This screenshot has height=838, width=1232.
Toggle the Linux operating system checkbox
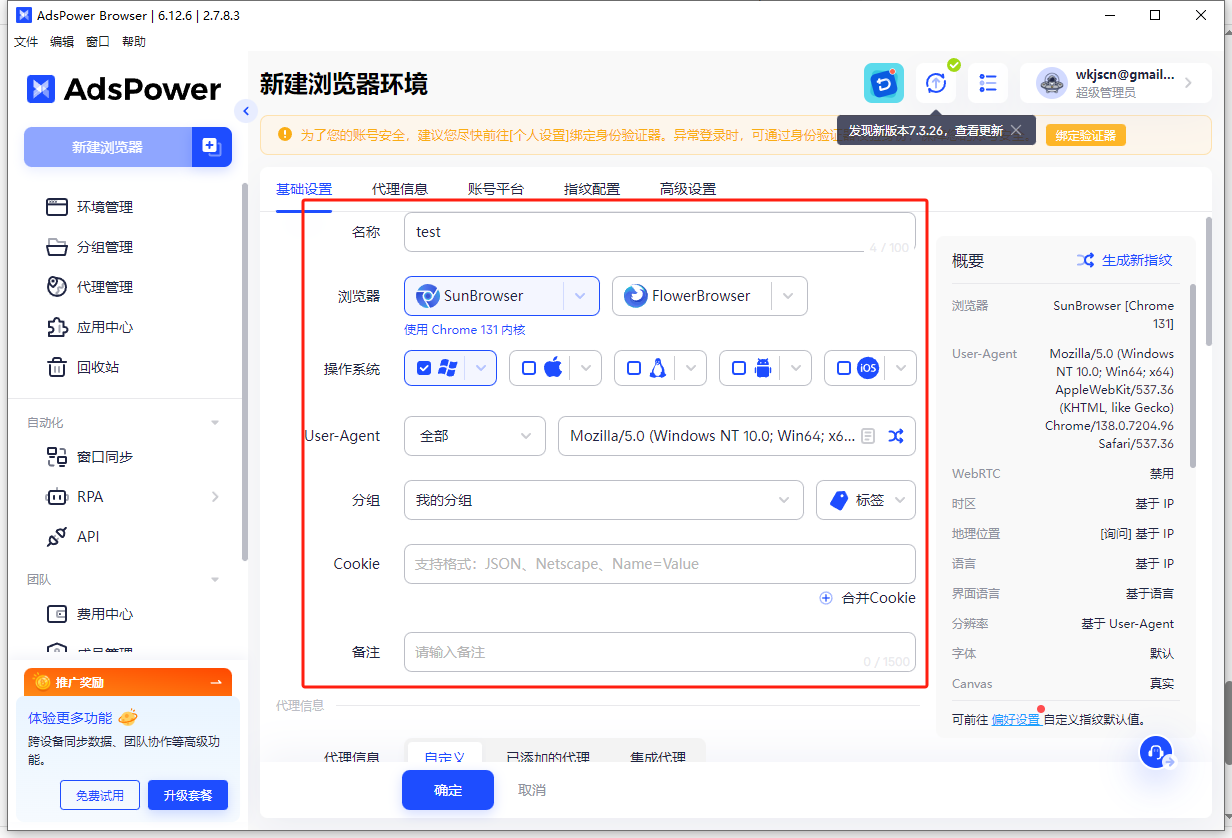pos(634,368)
